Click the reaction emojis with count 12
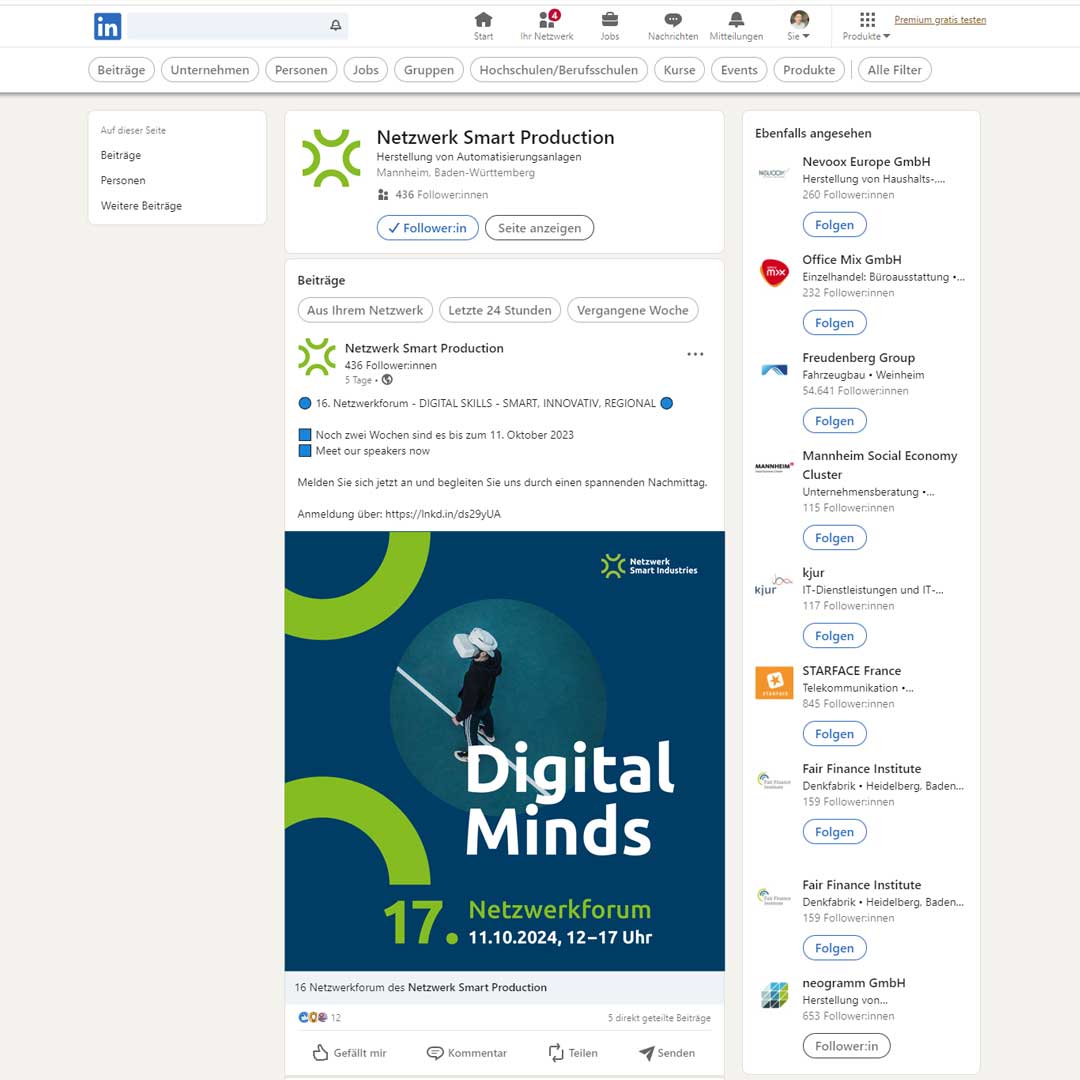The height and width of the screenshot is (1080, 1080). (319, 1017)
